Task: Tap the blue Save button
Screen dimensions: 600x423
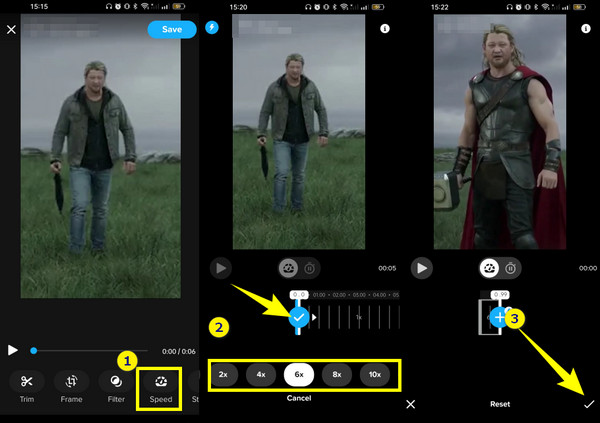Action: (x=172, y=29)
